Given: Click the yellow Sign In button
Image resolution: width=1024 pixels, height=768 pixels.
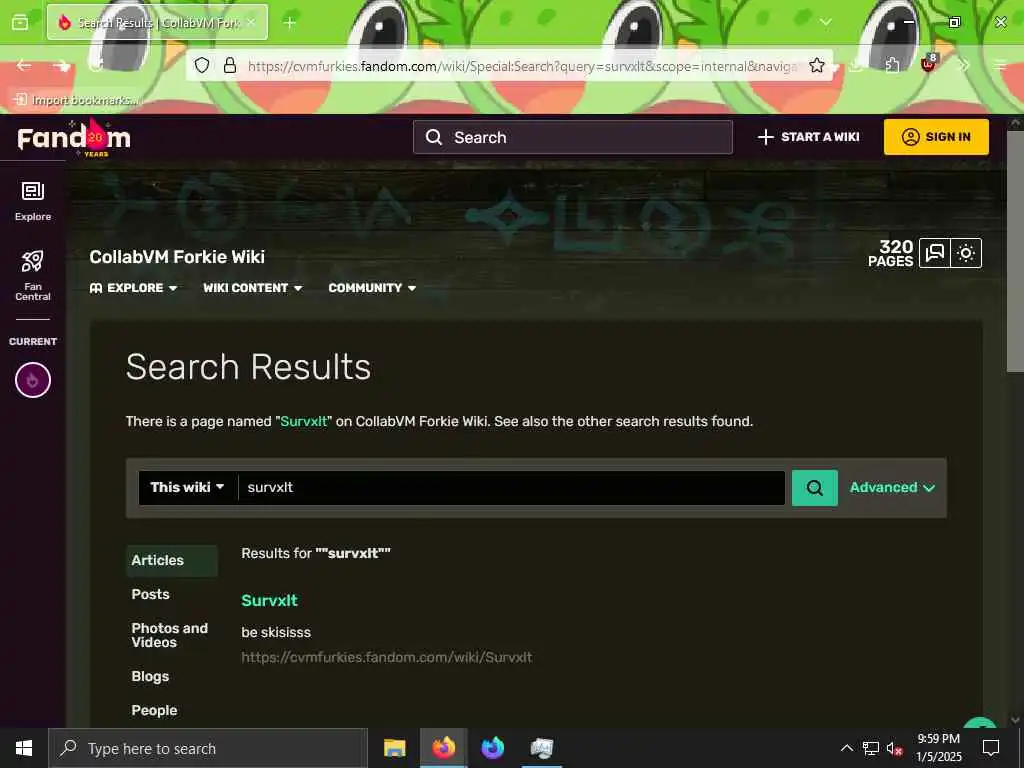Looking at the screenshot, I should pyautogui.click(x=936, y=137).
